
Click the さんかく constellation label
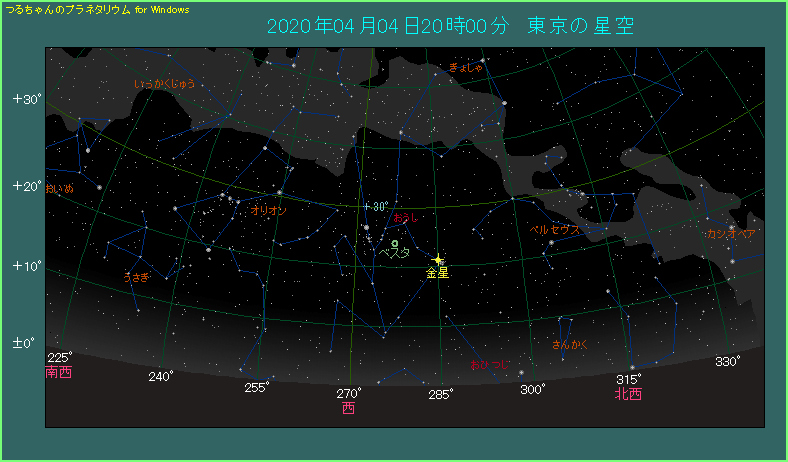569,345
